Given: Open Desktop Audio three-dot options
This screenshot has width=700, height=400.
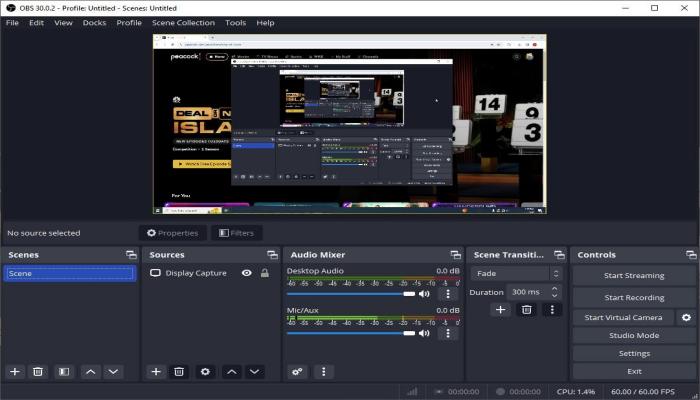Looking at the screenshot, I should click(x=448, y=293).
